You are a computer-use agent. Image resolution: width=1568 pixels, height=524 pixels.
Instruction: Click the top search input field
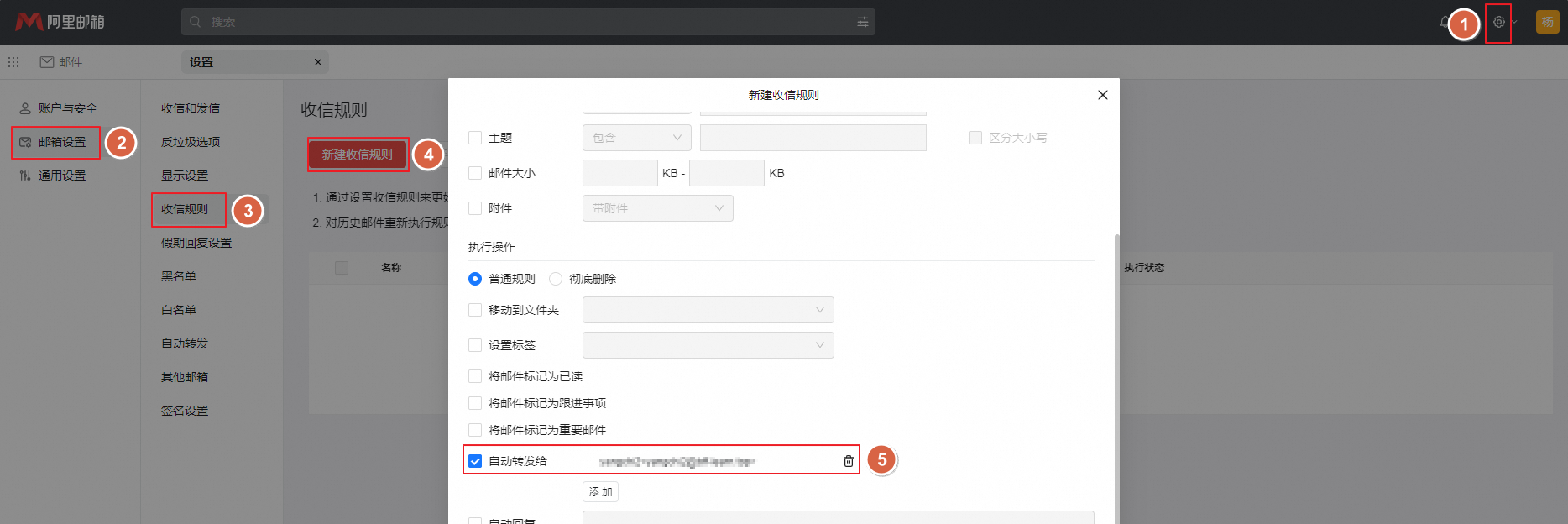pyautogui.click(x=520, y=22)
